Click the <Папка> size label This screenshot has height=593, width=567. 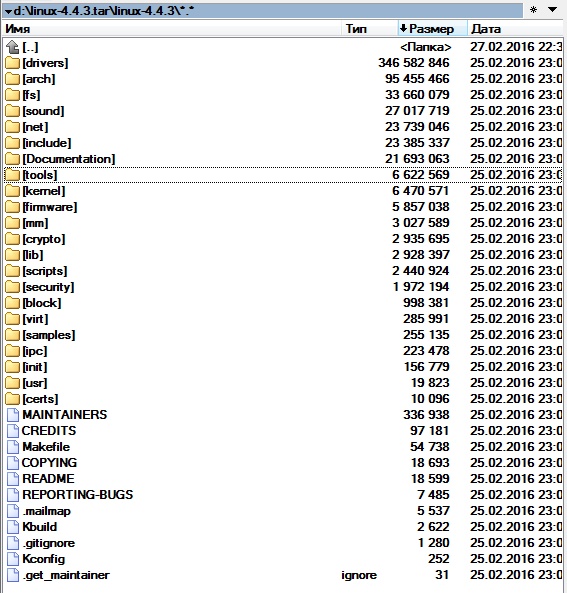tap(426, 47)
